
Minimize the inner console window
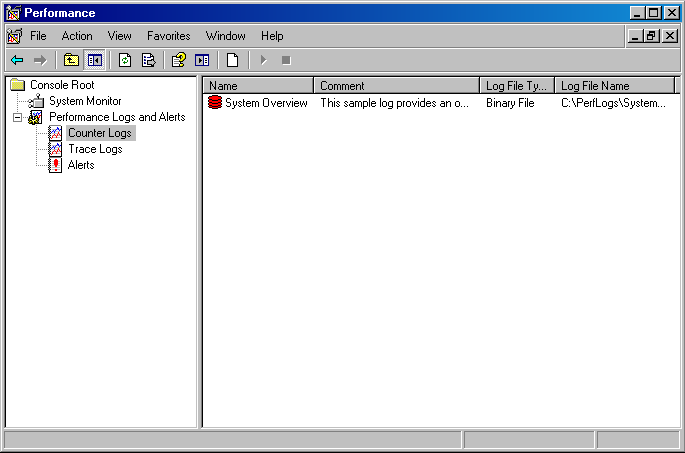636,36
